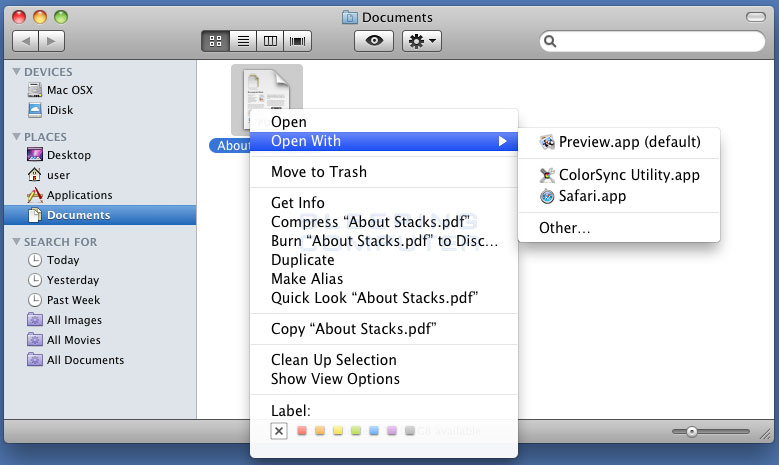
Task: Choose Make Alias
Action: click(x=384, y=279)
